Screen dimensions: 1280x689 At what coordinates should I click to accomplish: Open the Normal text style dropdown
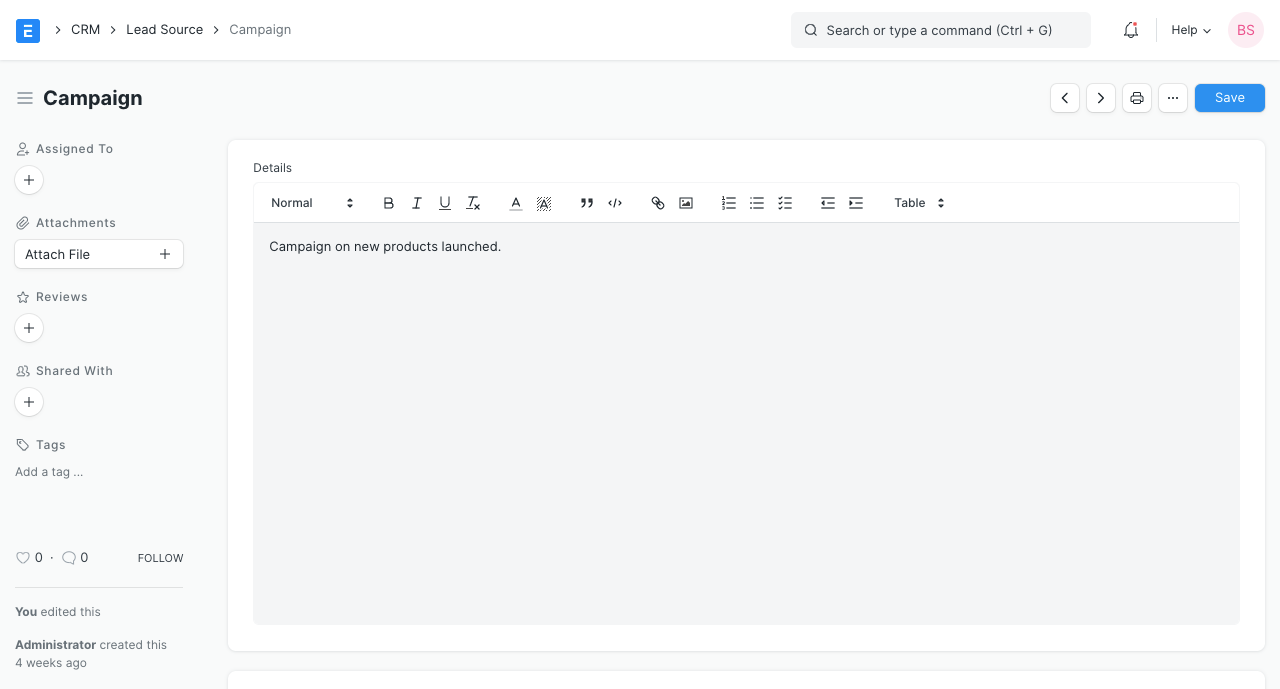tap(312, 203)
